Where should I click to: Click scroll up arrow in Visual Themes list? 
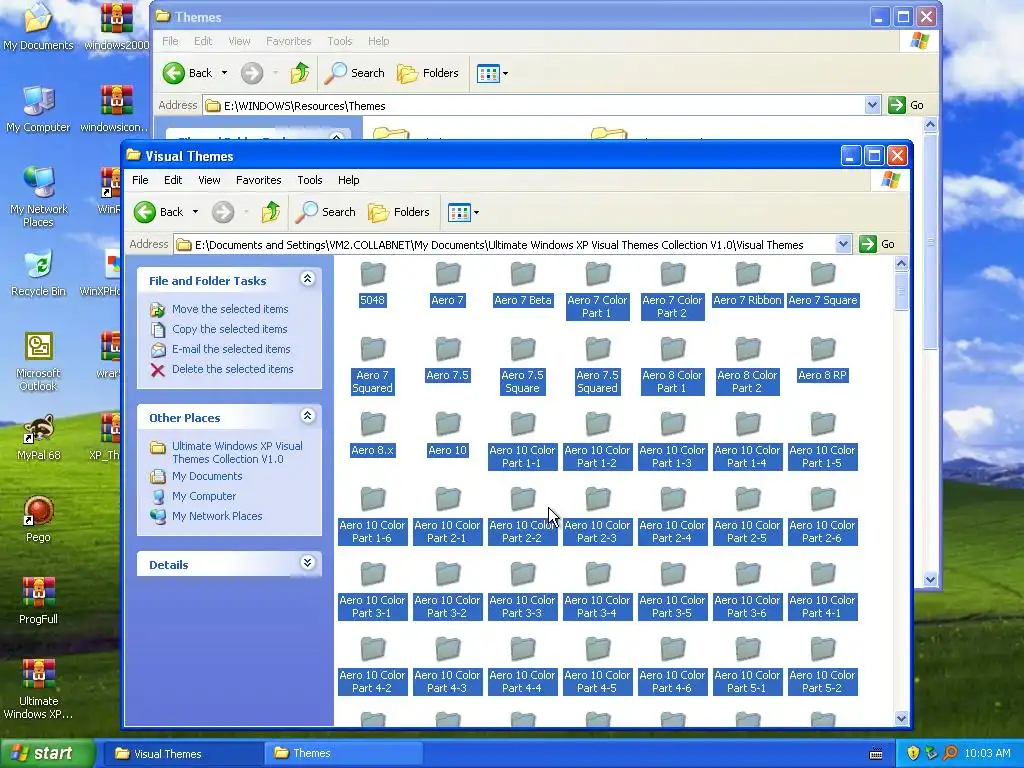pos(901,264)
